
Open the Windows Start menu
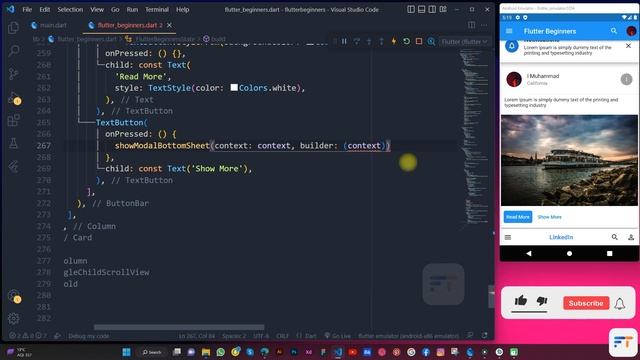(x=126, y=352)
